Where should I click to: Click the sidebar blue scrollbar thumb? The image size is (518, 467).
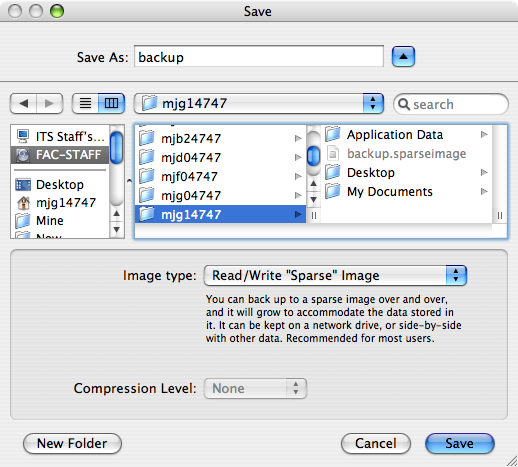[117, 148]
